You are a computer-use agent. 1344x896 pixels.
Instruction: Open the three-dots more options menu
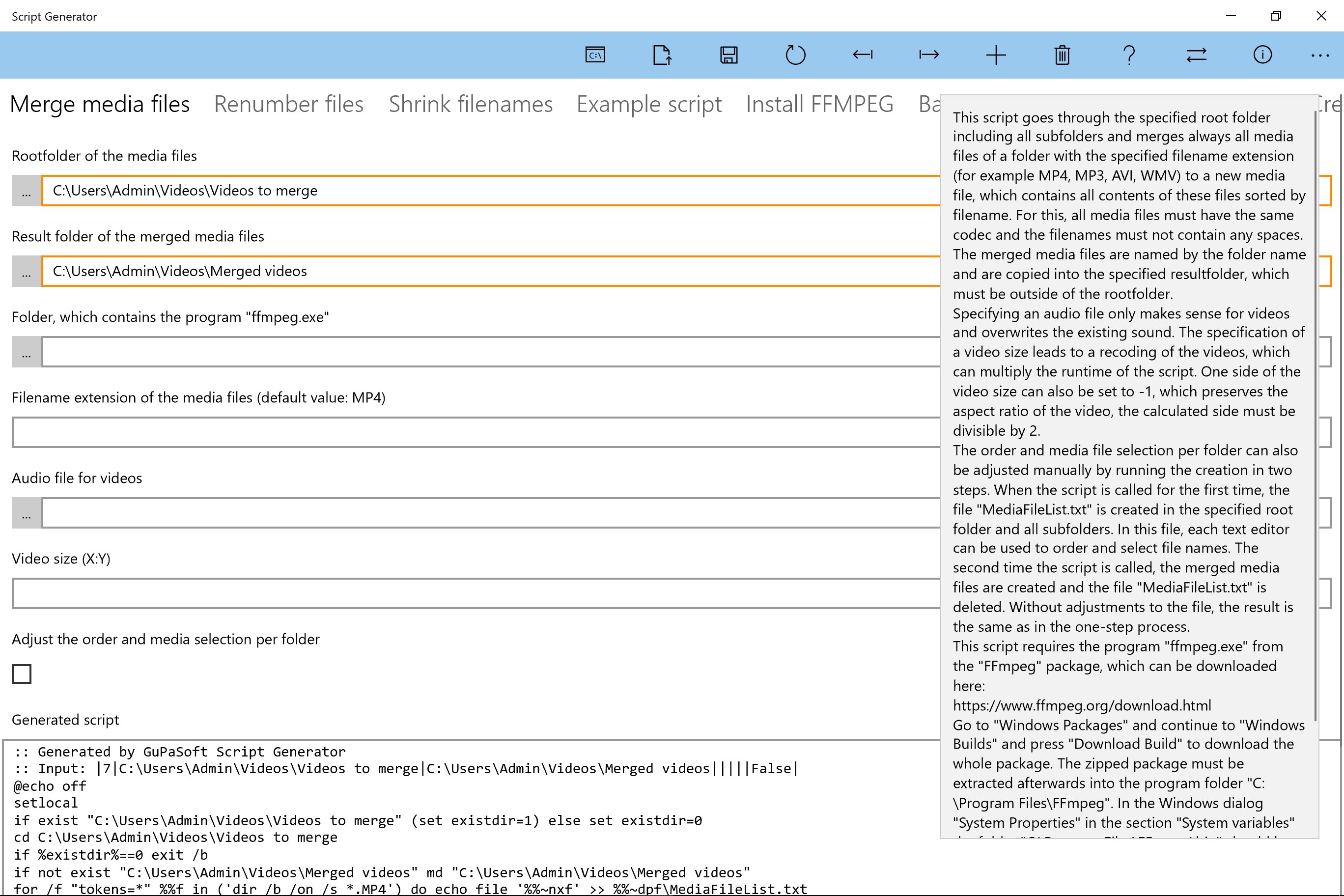[x=1320, y=55]
